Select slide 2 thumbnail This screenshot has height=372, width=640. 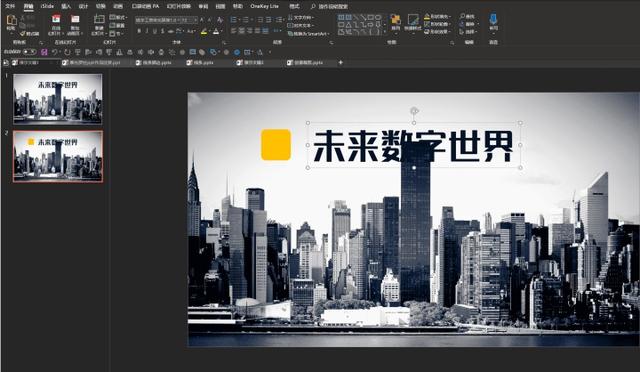click(x=58, y=156)
